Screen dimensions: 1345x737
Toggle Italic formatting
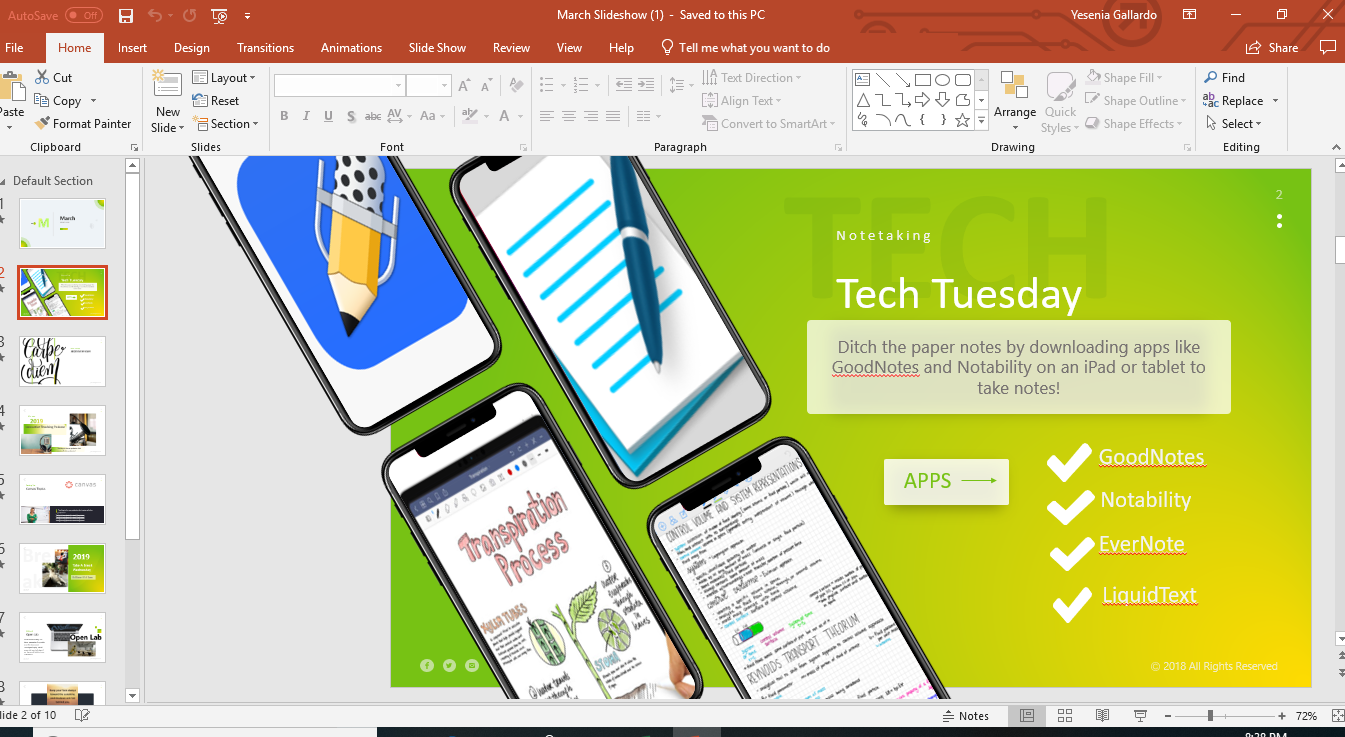click(x=306, y=116)
